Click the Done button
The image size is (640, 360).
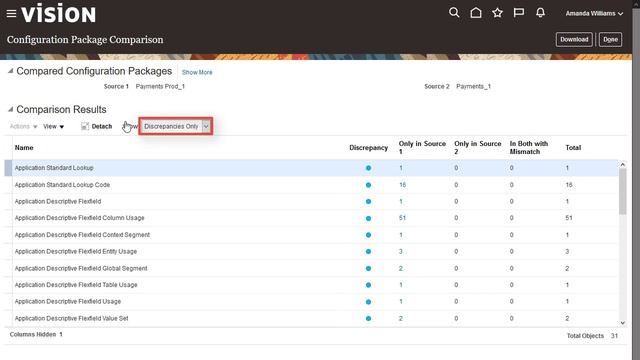(610, 40)
